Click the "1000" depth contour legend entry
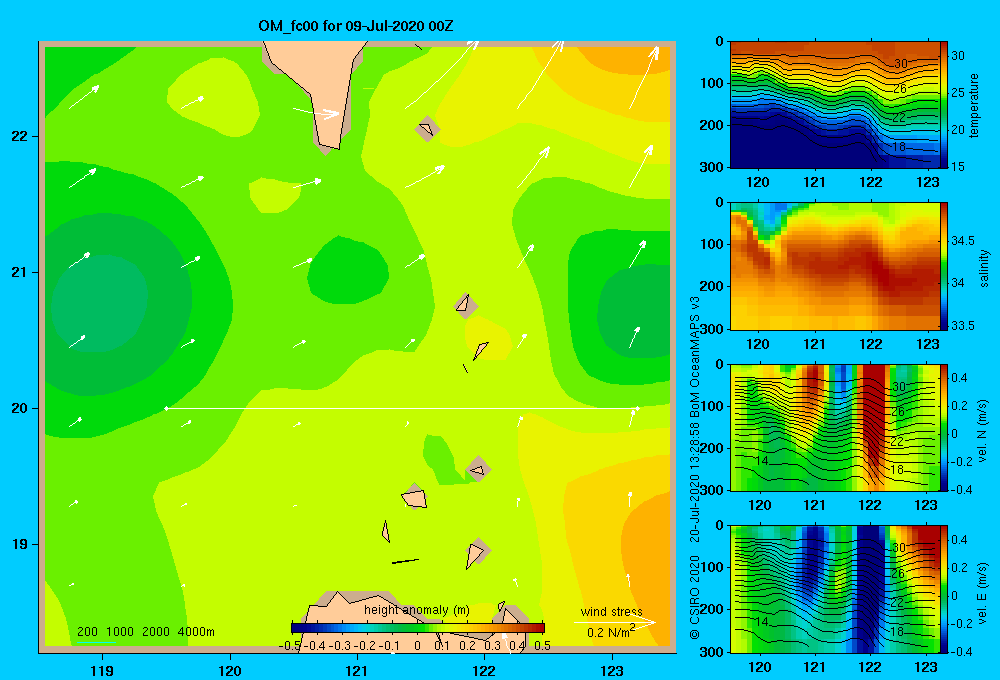 [x=119, y=632]
